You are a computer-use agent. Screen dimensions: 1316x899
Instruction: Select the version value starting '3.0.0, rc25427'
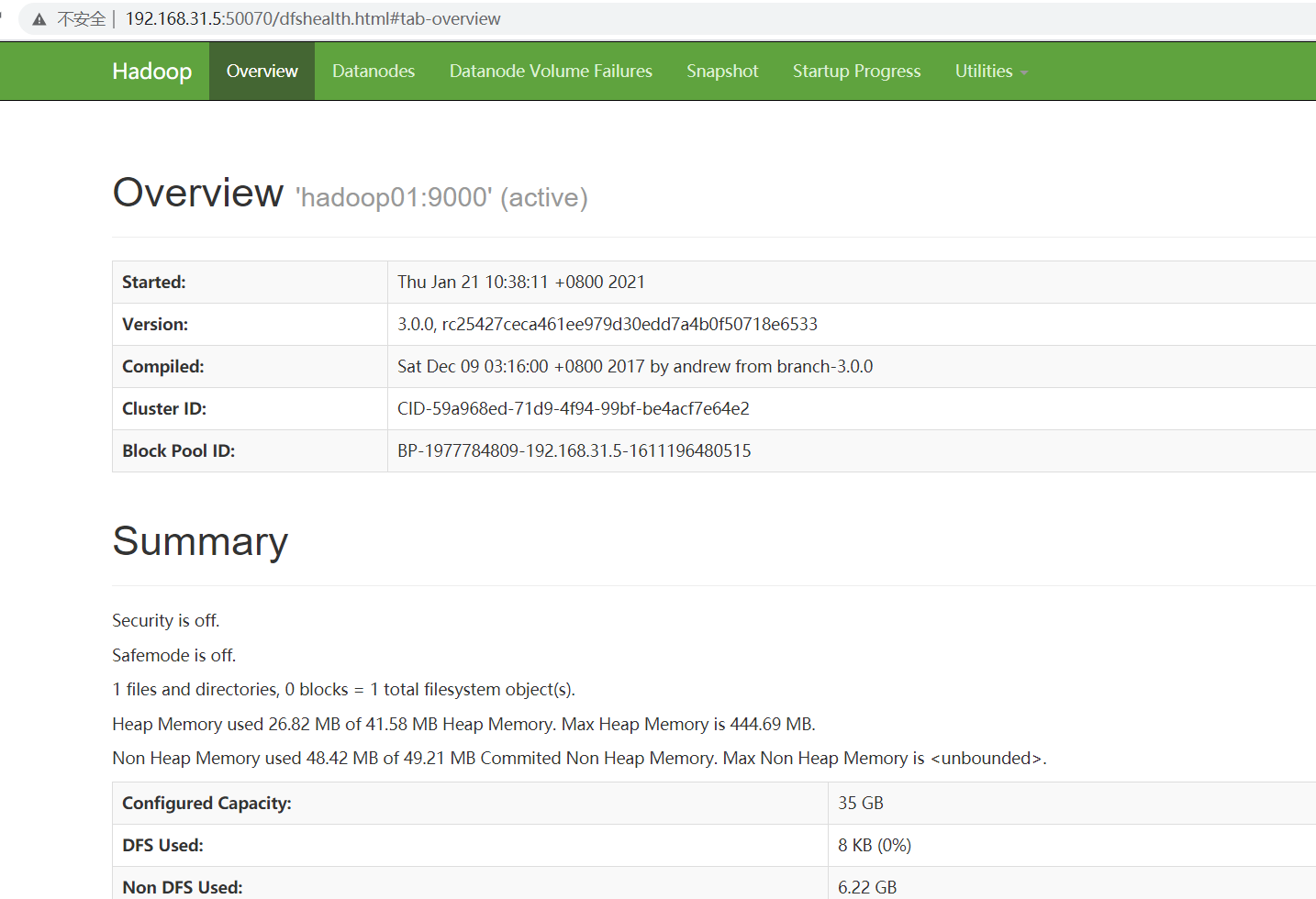click(608, 325)
